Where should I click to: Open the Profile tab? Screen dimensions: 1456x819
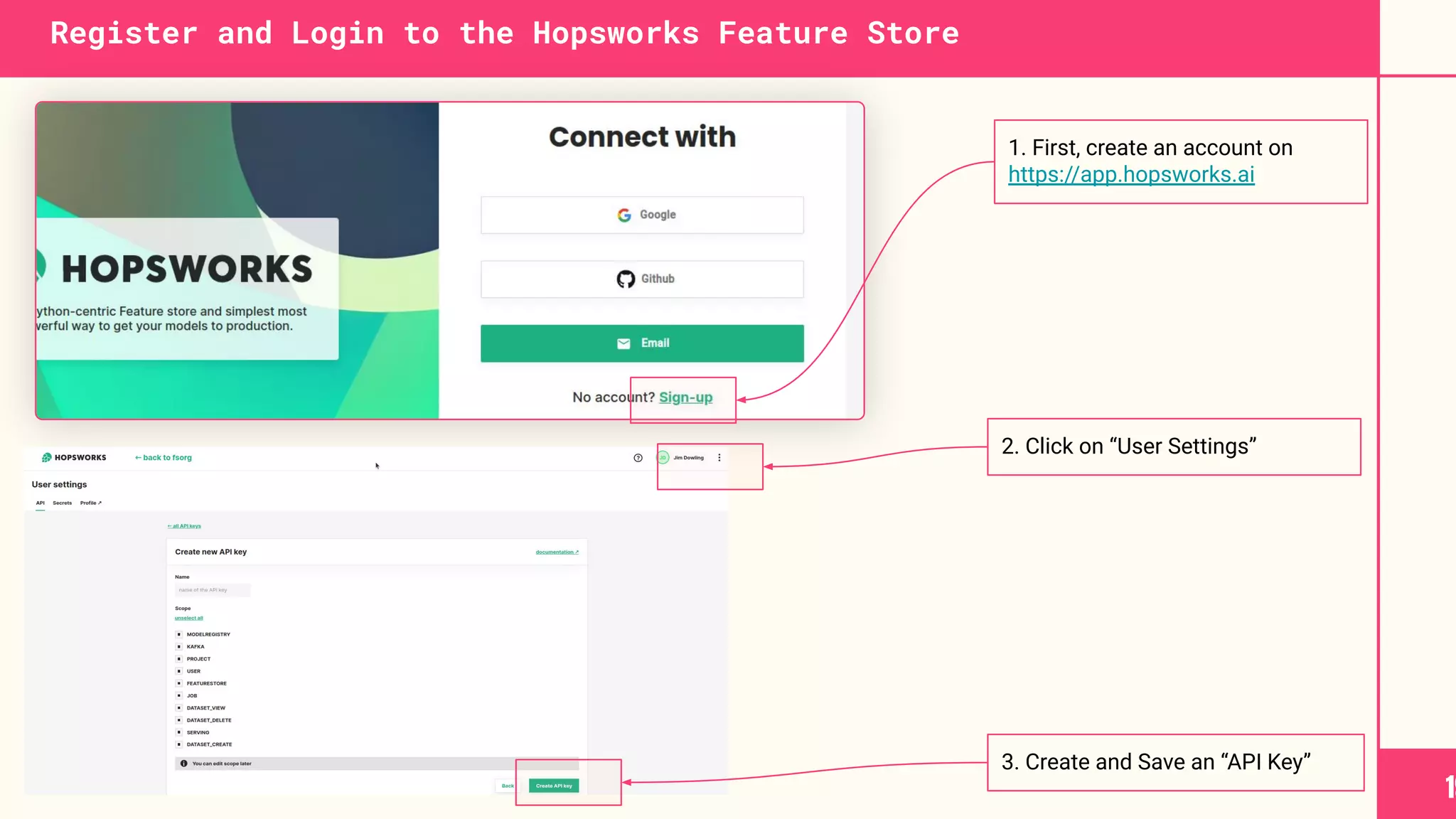[91, 503]
